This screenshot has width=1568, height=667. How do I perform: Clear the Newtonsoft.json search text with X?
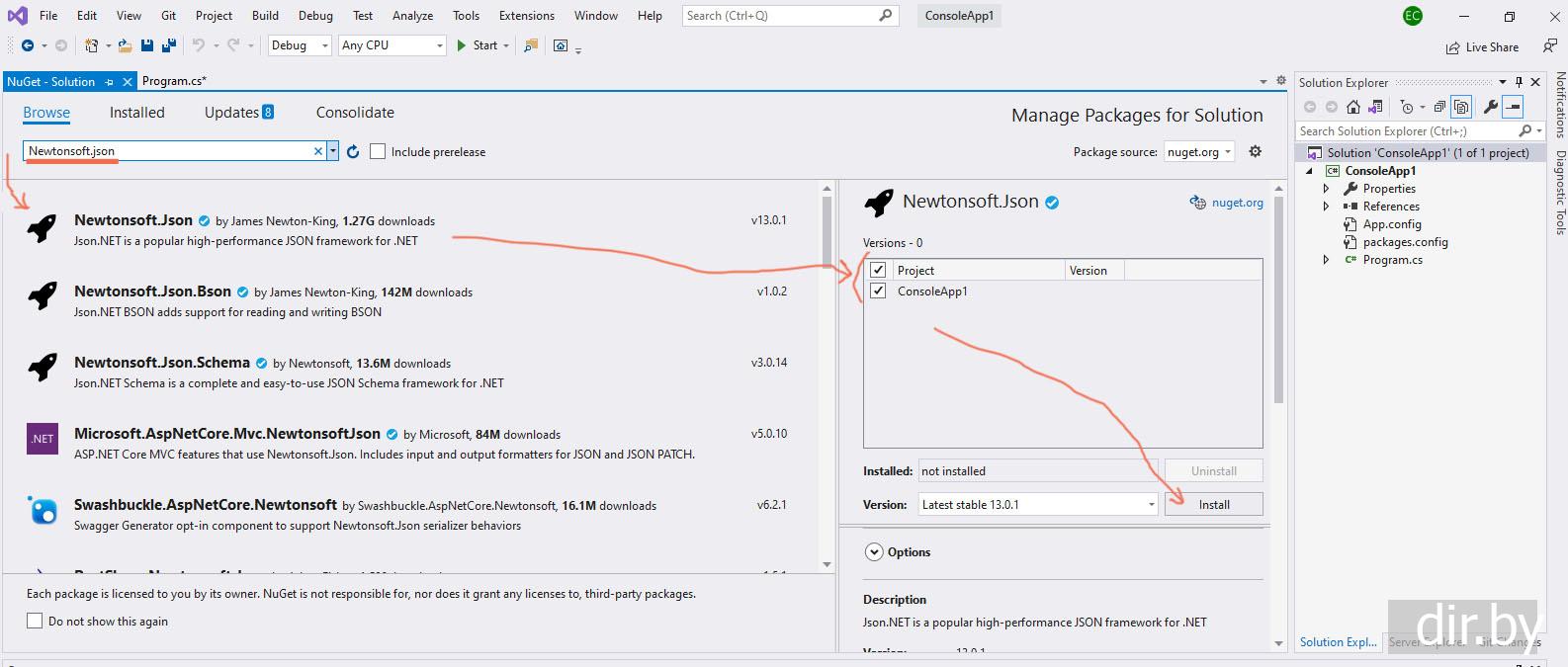pyautogui.click(x=318, y=151)
